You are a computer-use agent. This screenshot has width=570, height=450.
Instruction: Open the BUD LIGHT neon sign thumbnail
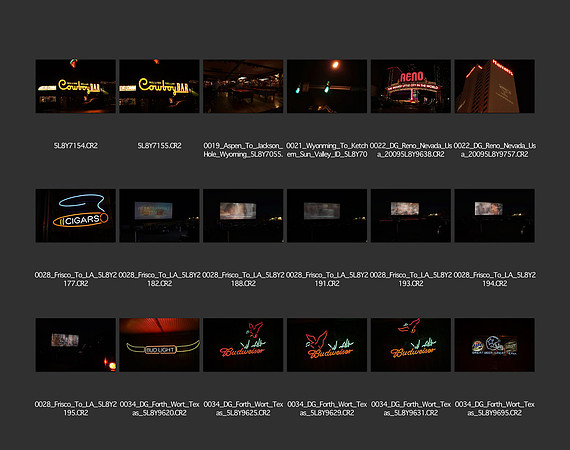pos(159,345)
